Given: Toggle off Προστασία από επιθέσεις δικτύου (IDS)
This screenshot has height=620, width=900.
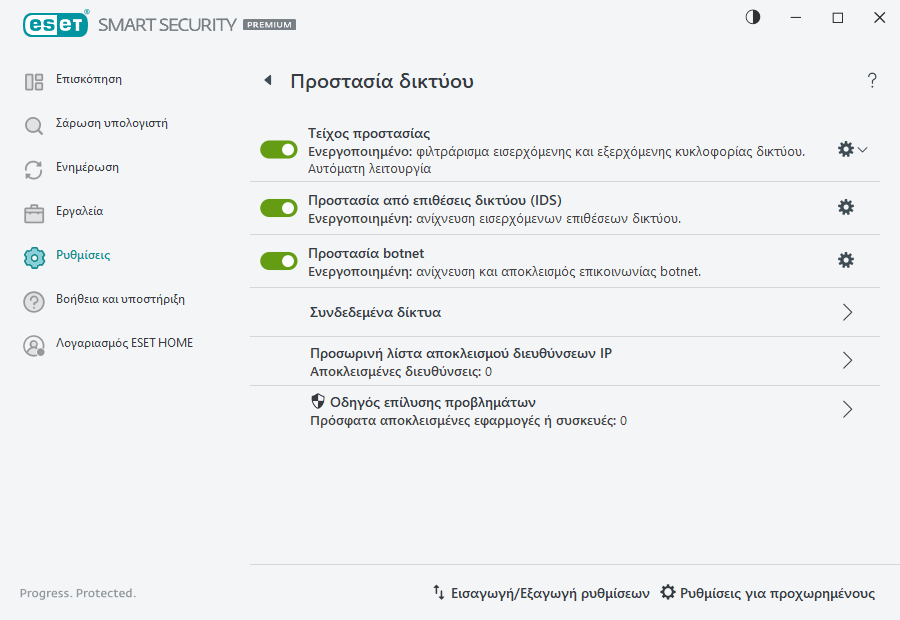Looking at the screenshot, I should click(278, 207).
